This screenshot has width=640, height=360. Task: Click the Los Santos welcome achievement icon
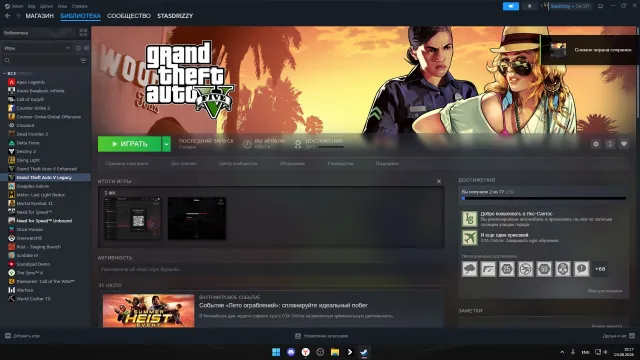pyautogui.click(x=469, y=219)
